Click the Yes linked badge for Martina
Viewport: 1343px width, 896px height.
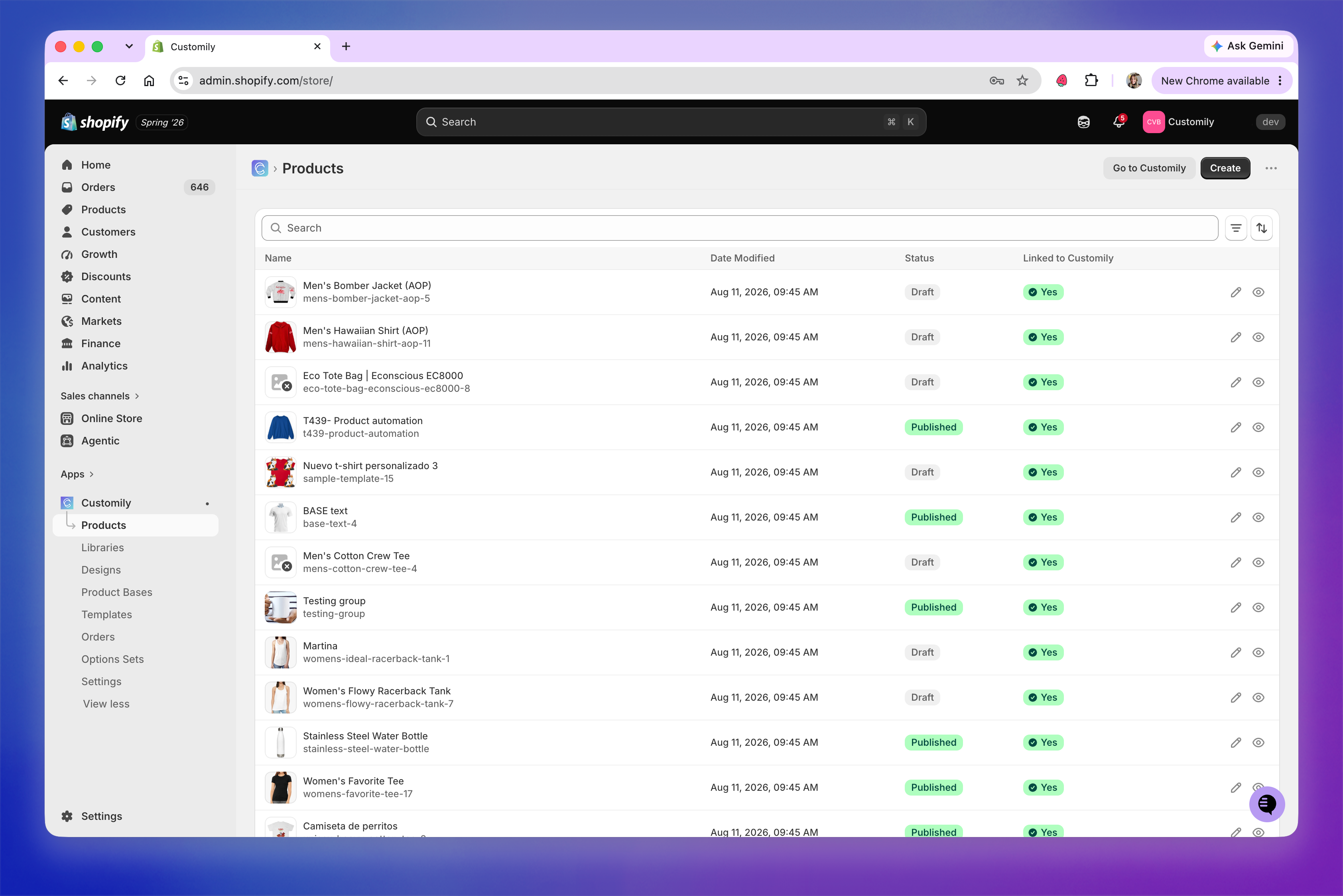(1043, 652)
